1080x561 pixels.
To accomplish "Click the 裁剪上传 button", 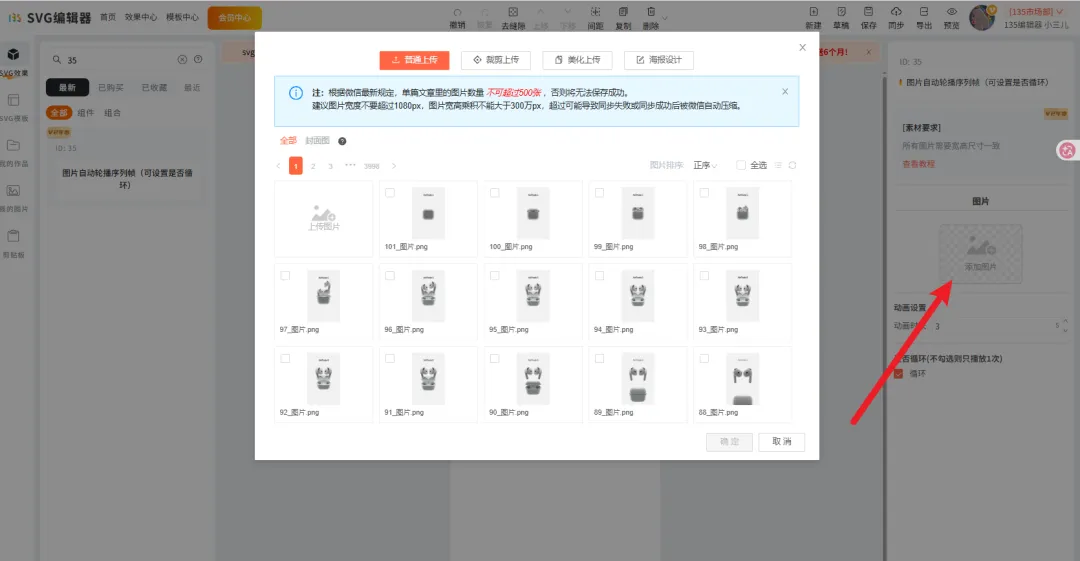I will 496,60.
